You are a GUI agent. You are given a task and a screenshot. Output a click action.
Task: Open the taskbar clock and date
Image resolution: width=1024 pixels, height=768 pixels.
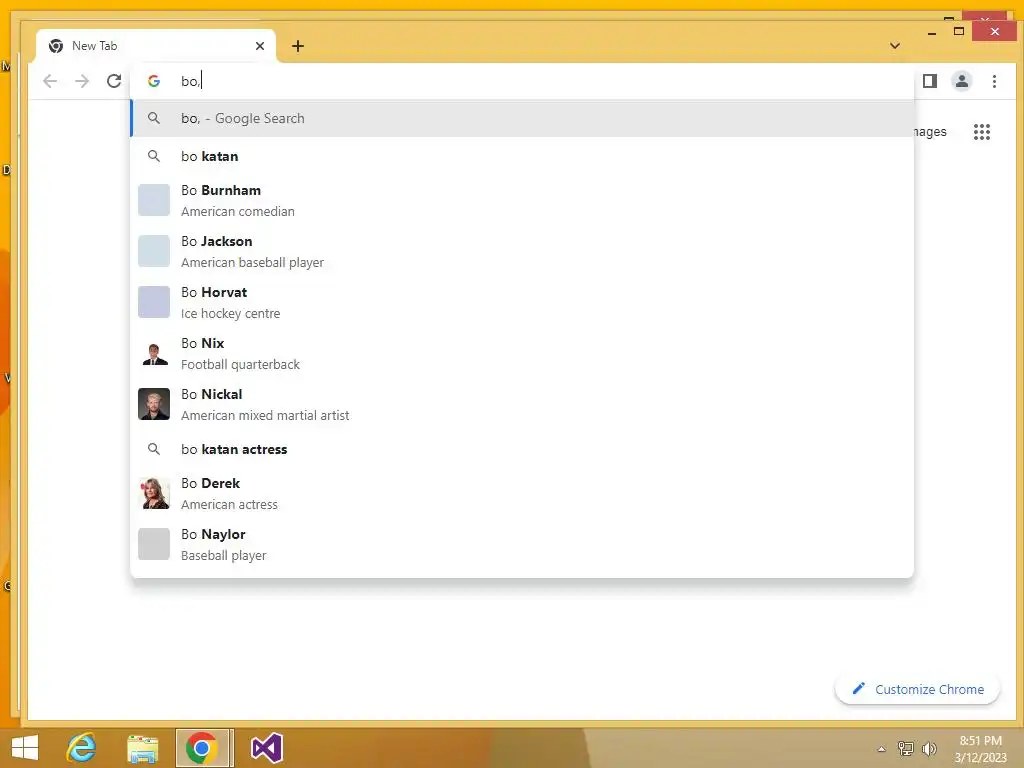pos(980,748)
